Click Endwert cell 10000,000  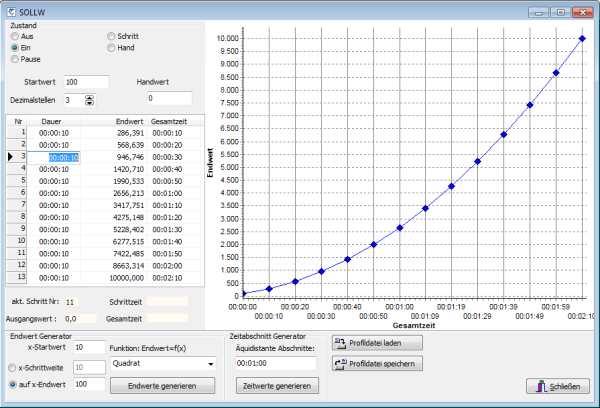pos(114,278)
